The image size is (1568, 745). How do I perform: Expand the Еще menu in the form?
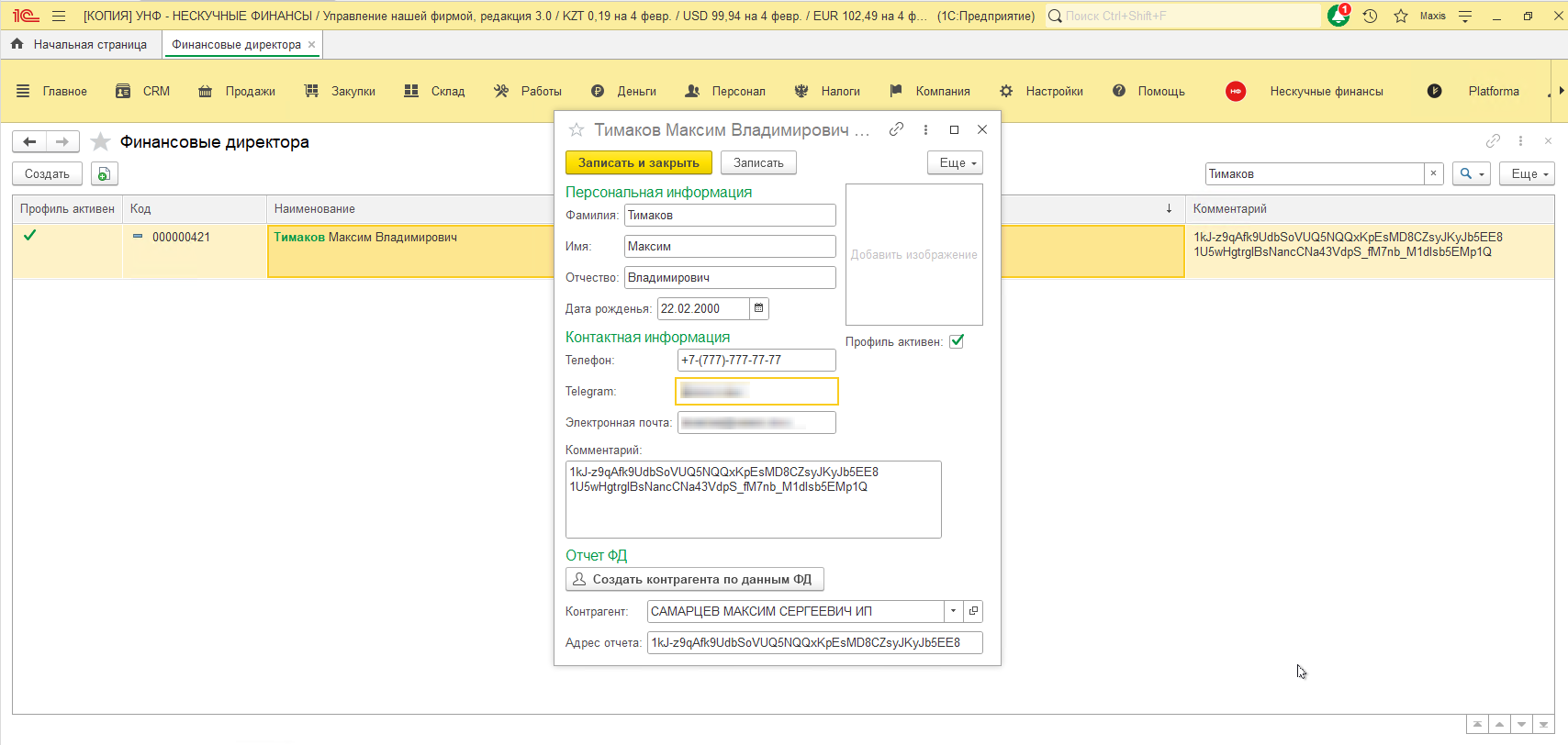pos(955,162)
